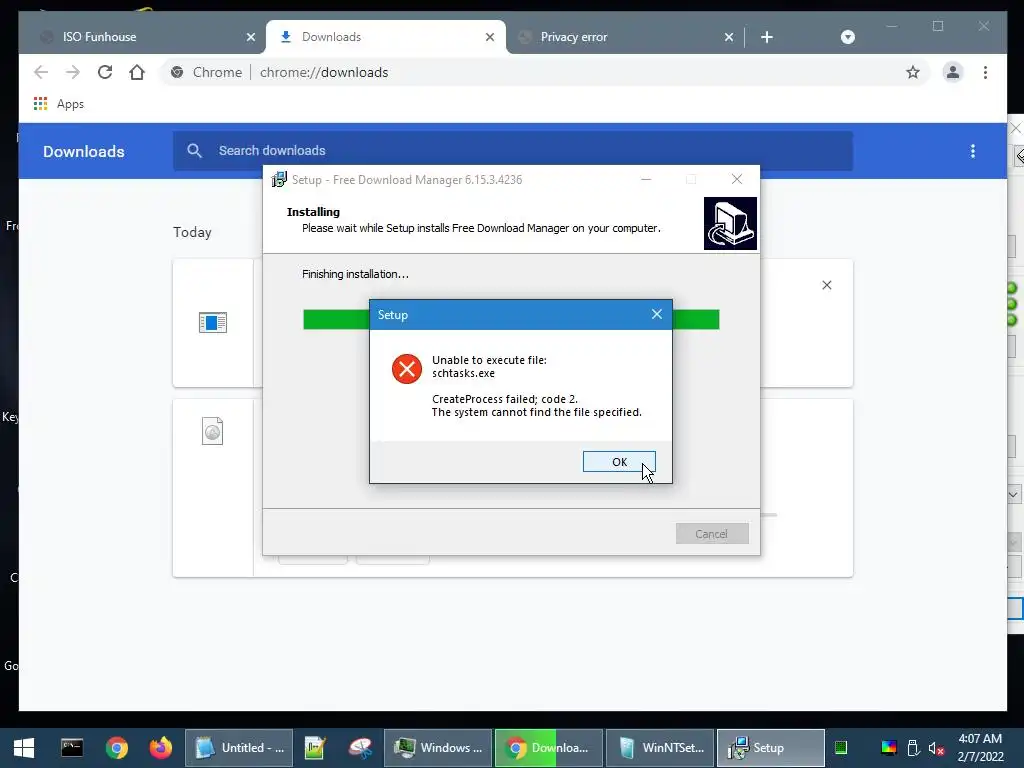Go back in Chrome
This screenshot has height=768, width=1024.
point(40,72)
